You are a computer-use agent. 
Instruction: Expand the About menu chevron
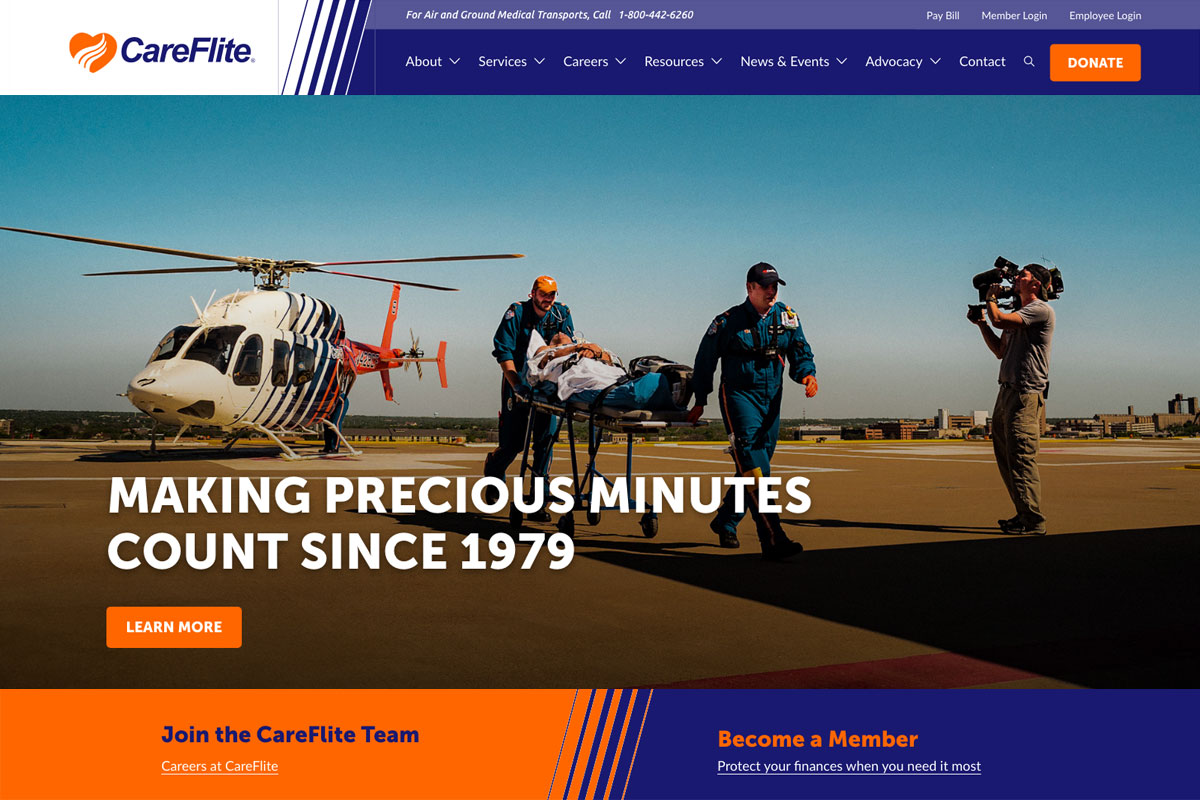click(455, 62)
